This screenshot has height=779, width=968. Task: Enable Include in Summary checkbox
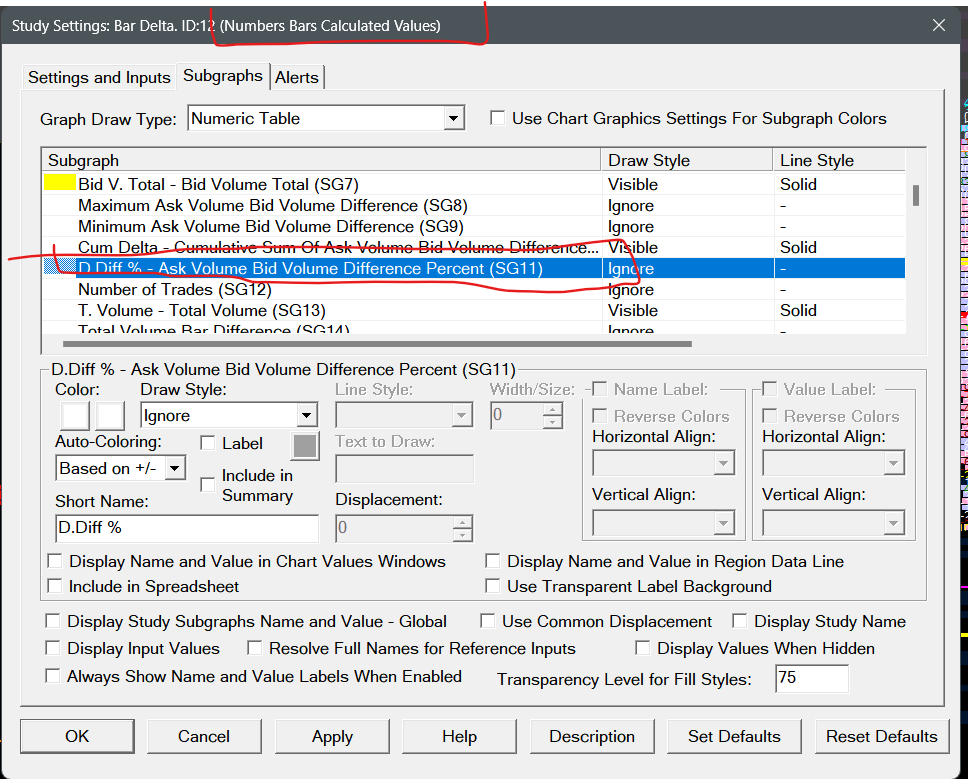208,485
